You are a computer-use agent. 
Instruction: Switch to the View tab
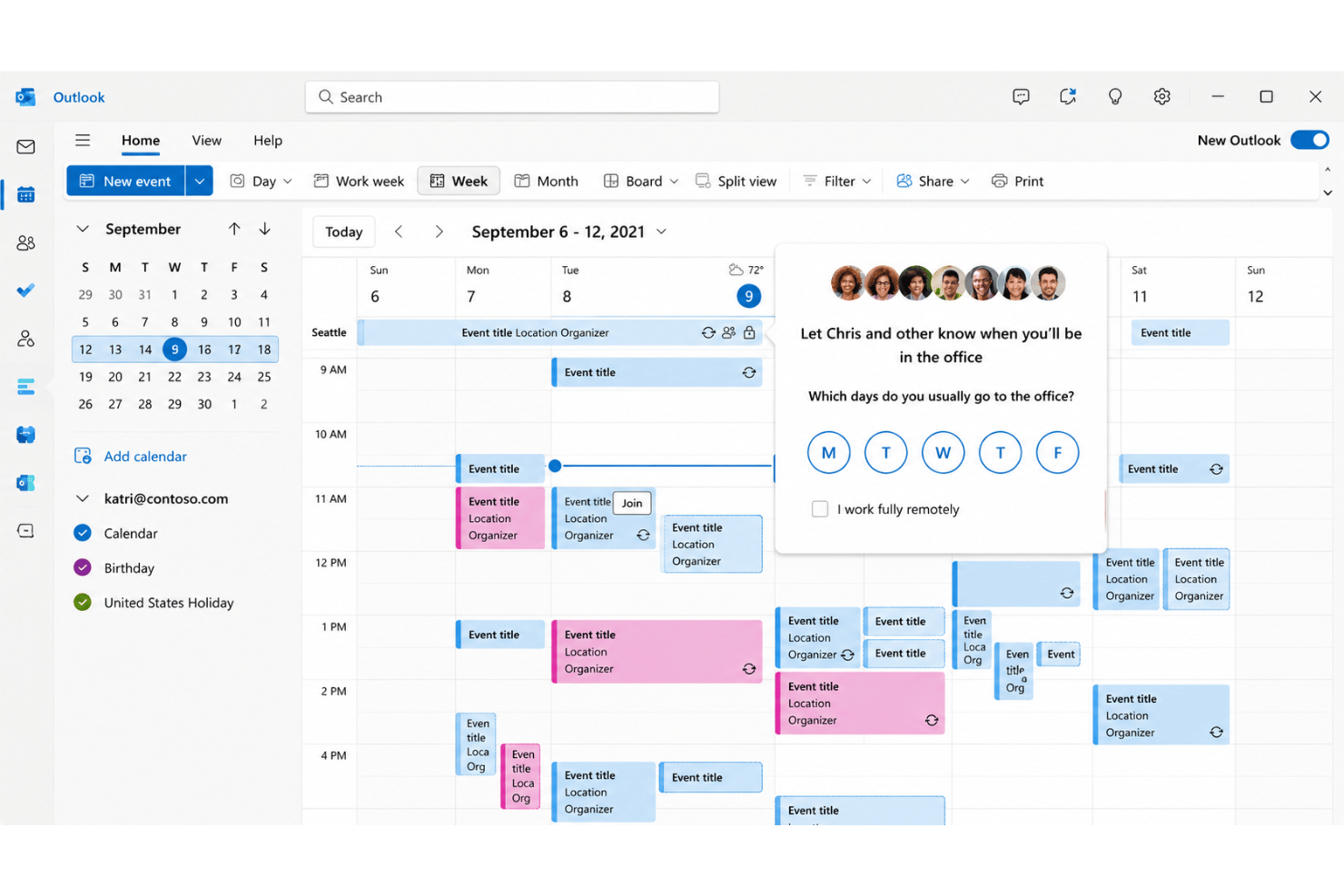[x=206, y=140]
